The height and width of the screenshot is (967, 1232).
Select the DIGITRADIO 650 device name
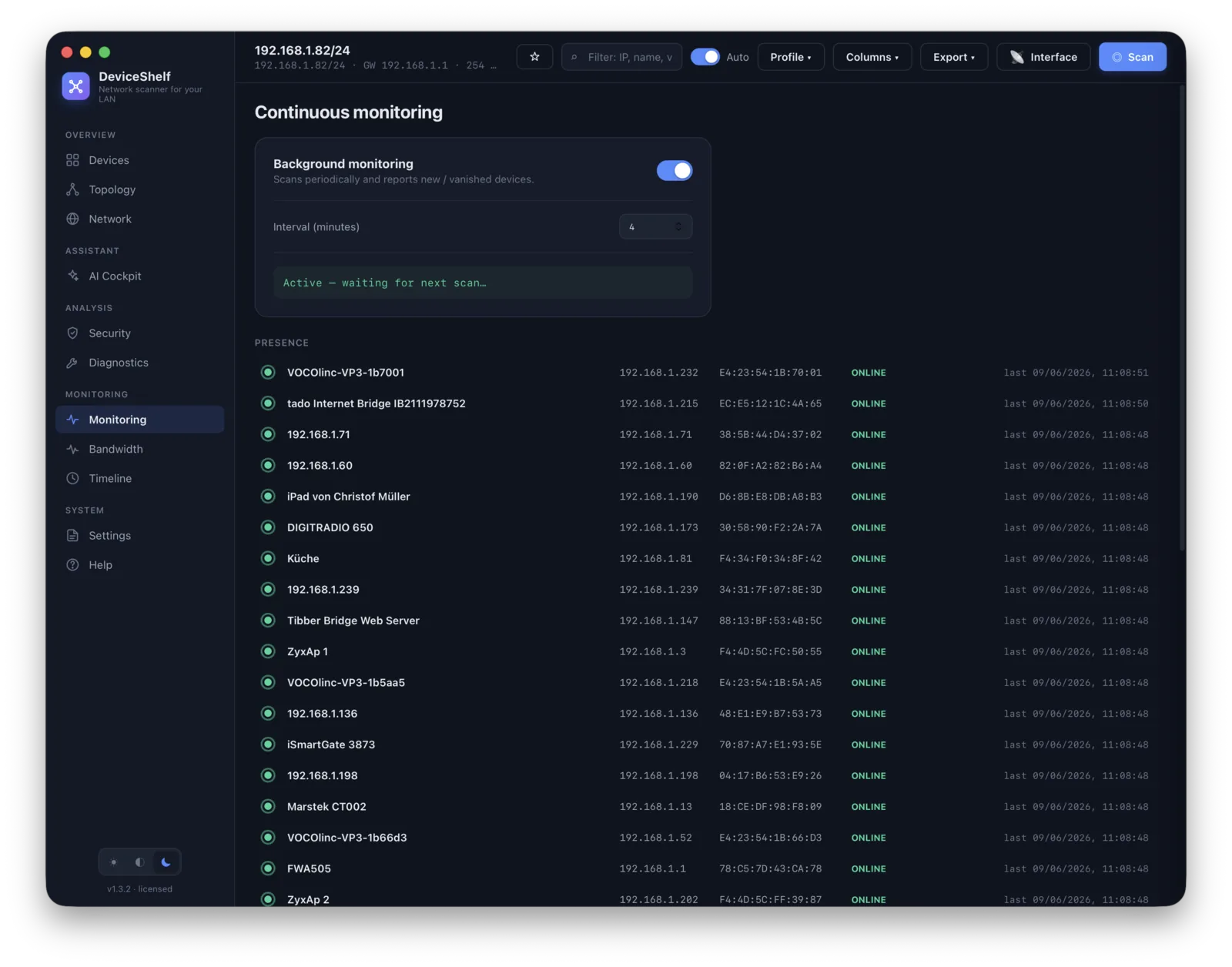click(x=330, y=528)
